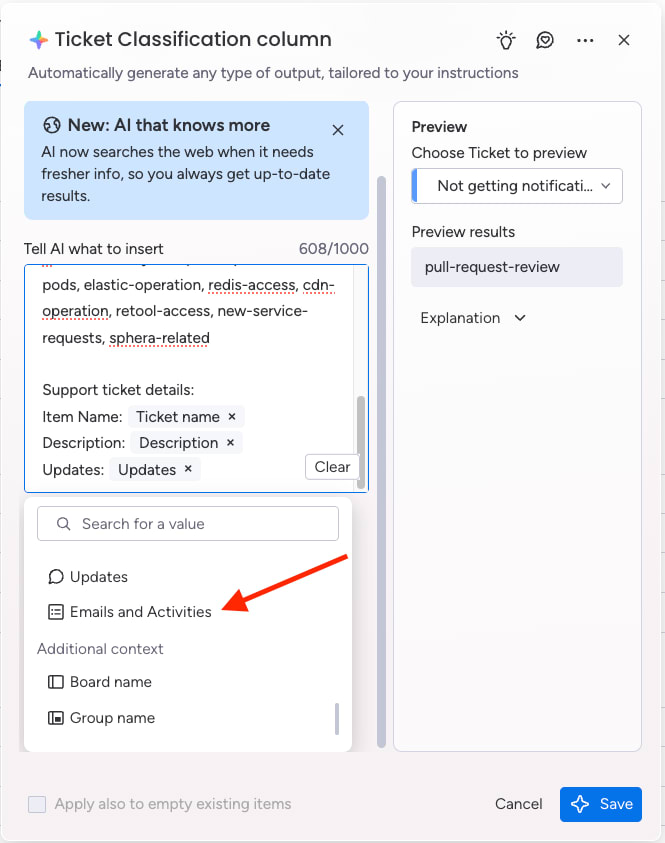Remove the Description token

(x=230, y=442)
